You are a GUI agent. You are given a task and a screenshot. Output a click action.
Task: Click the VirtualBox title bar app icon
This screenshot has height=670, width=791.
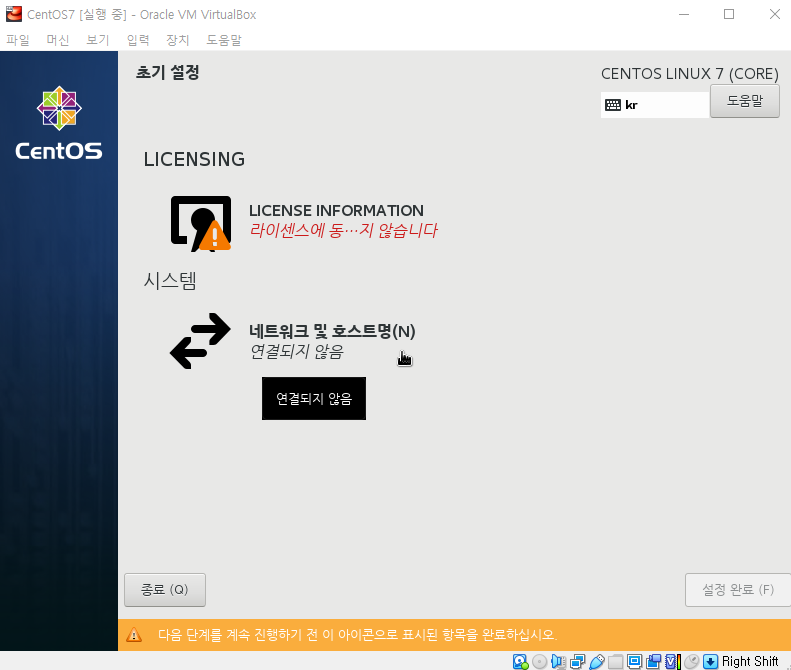tap(14, 14)
